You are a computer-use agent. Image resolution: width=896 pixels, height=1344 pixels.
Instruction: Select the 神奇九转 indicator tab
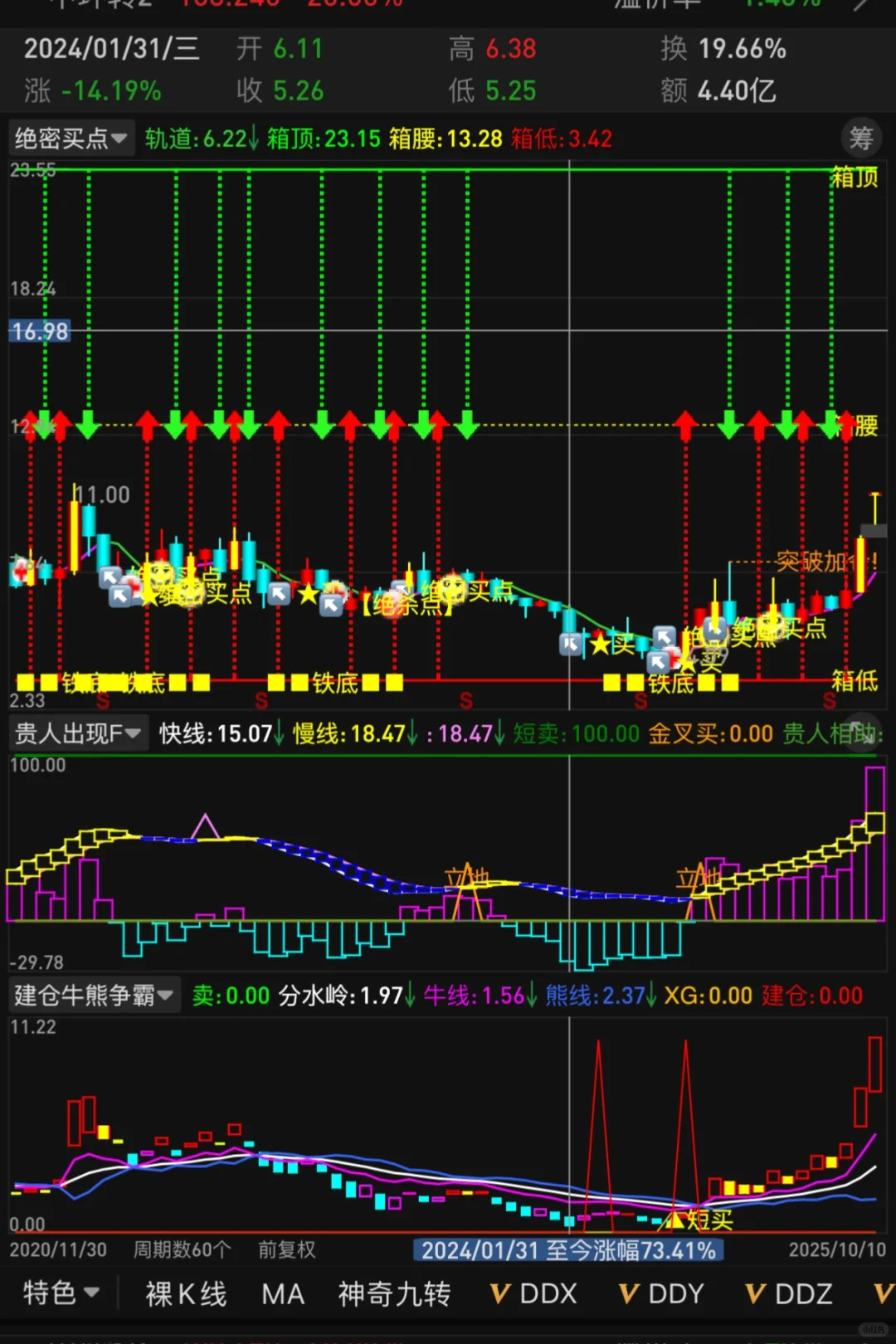pyautogui.click(x=394, y=1293)
